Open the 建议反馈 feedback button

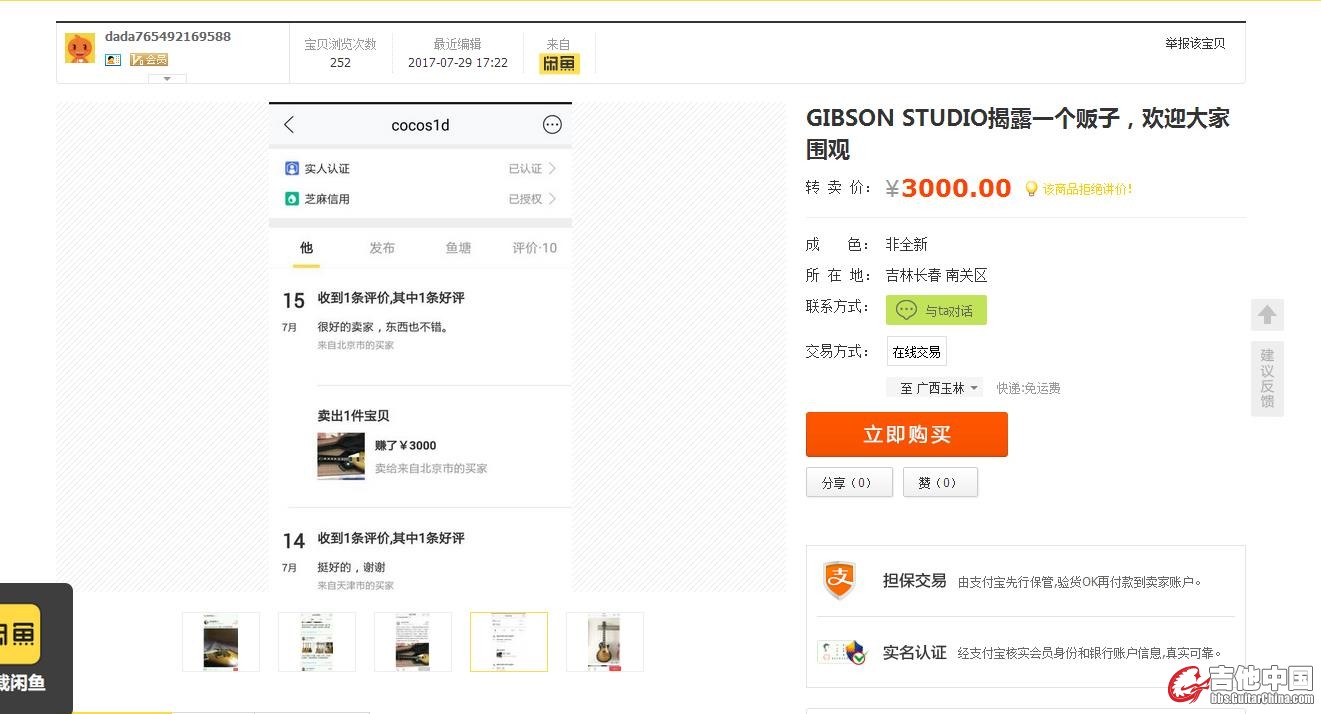tap(1267, 378)
